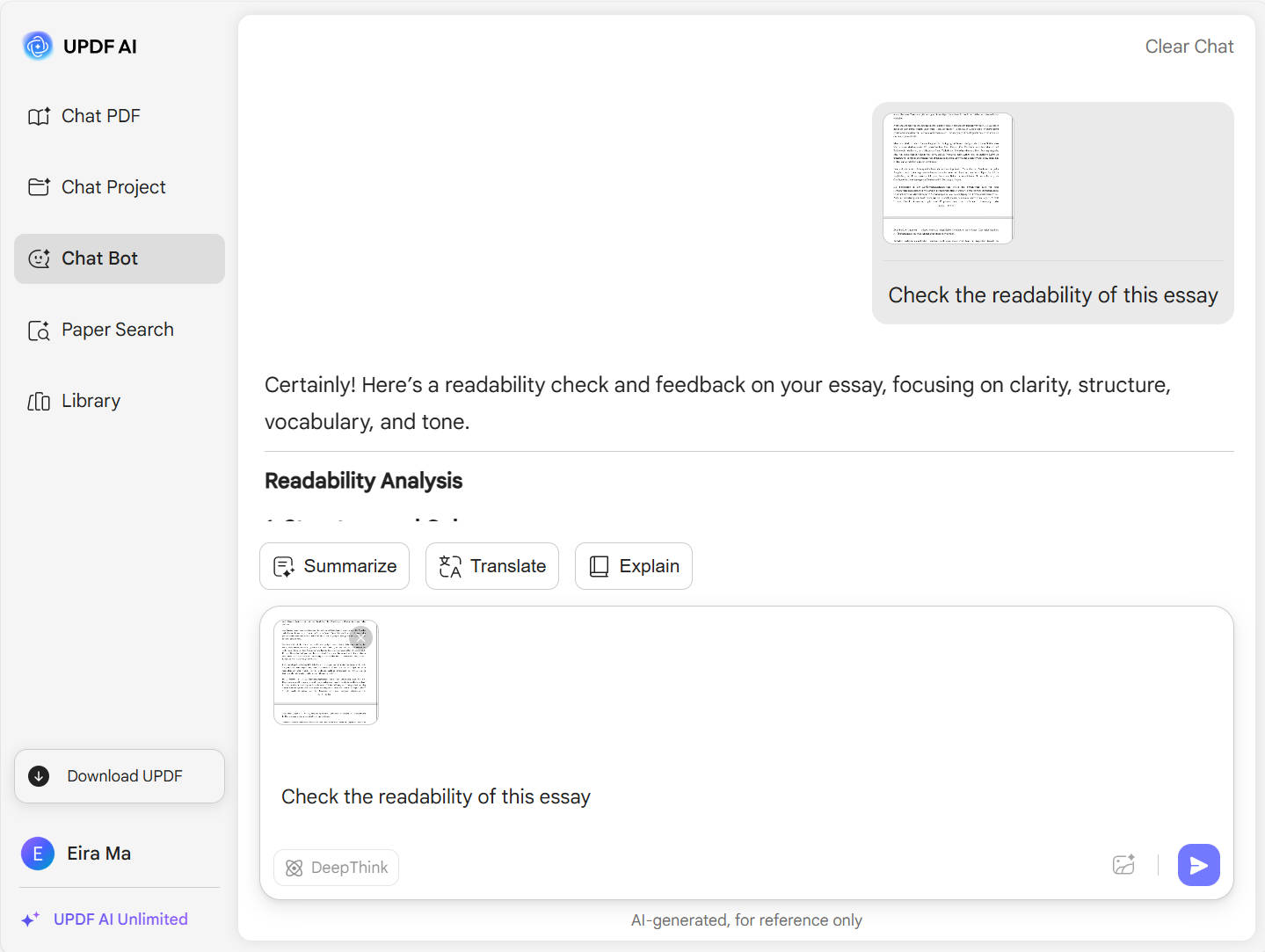Click the Chat PDF sidebar icon
The height and width of the screenshot is (952, 1265).
[39, 116]
